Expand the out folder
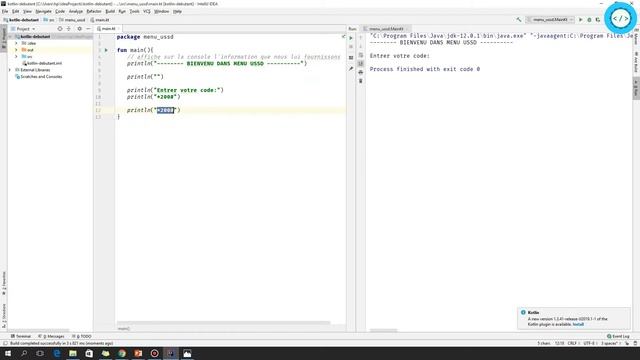Image resolution: width=640 pixels, height=360 pixels. [x=16, y=50]
